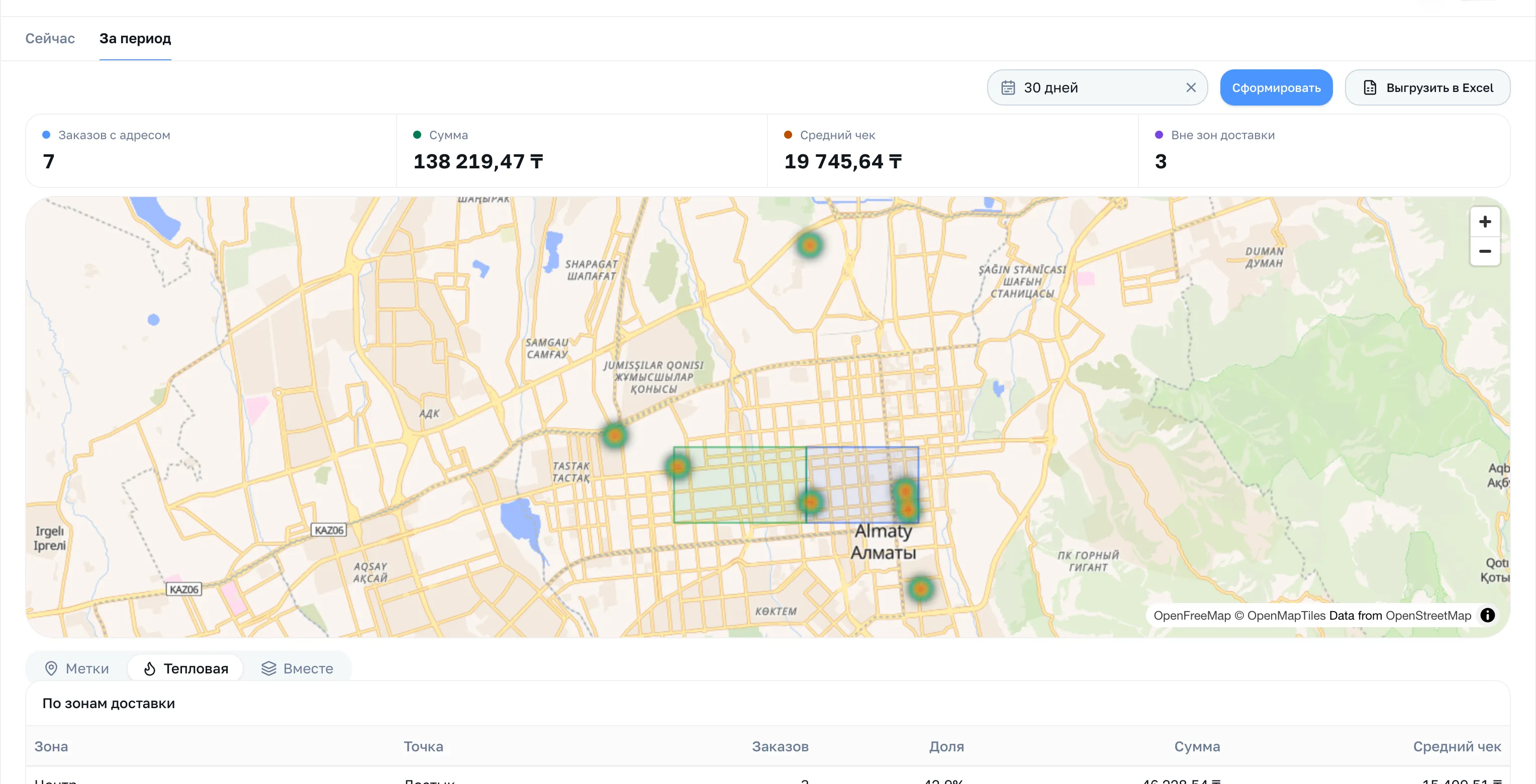
Task: Click the green delivery zone rectangle
Action: 739,484
